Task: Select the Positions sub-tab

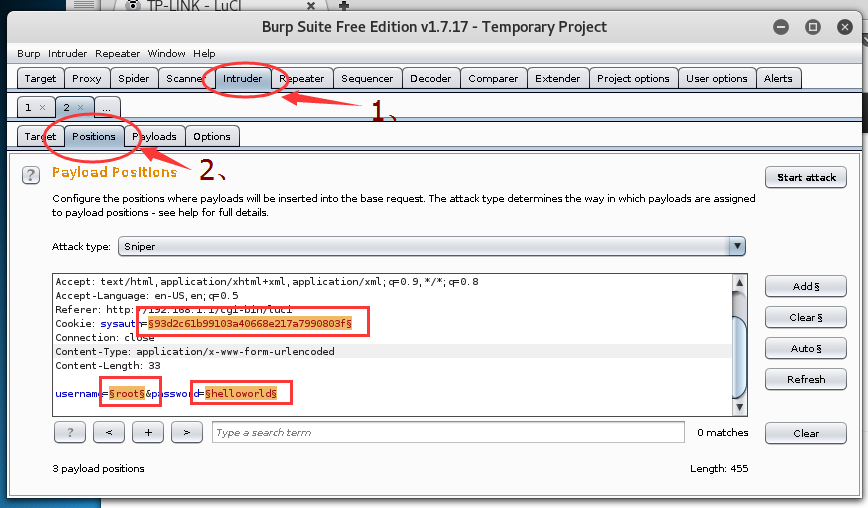Action: pyautogui.click(x=94, y=137)
